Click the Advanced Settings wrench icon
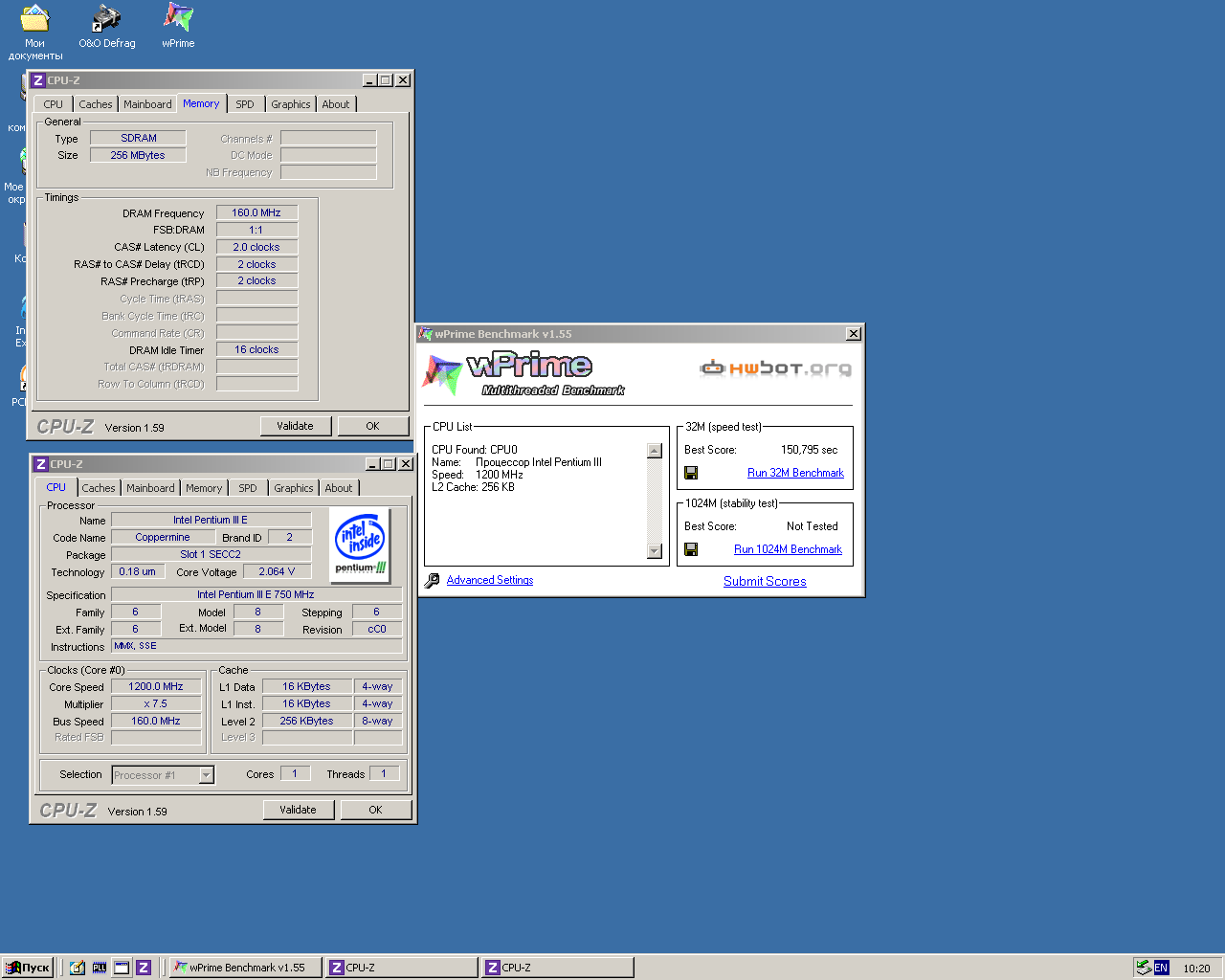 pos(432,580)
